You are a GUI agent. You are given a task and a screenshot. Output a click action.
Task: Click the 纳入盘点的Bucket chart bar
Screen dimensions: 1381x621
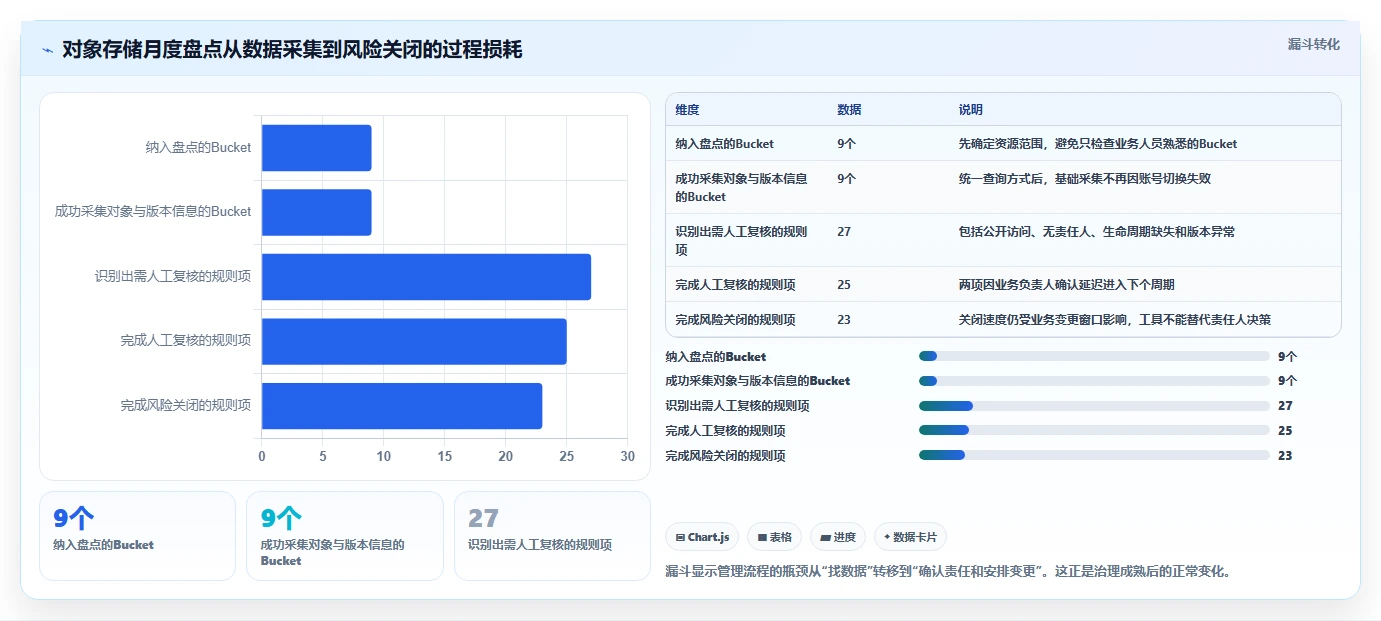tap(316, 148)
